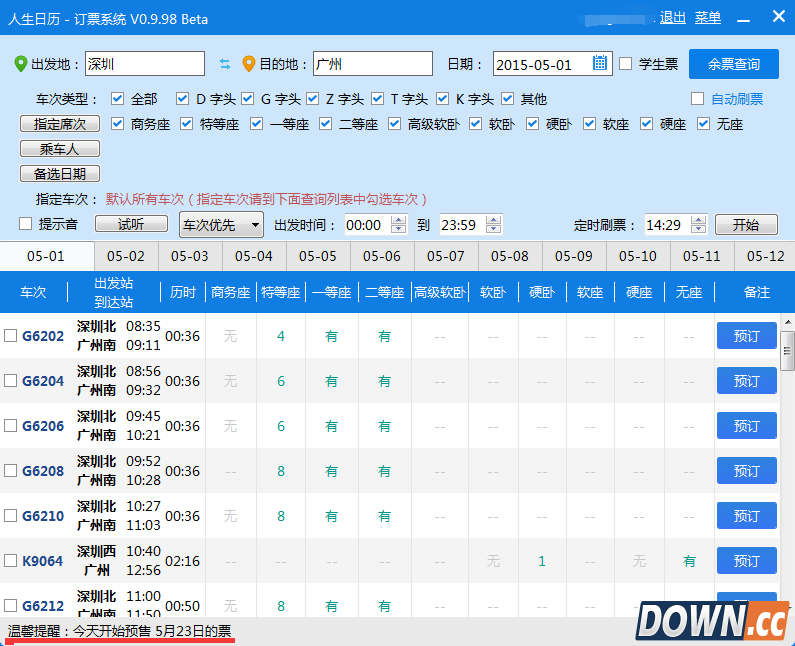Enable 自动刷票 auto refresh checkbox
The width and height of the screenshot is (795, 646).
click(698, 98)
